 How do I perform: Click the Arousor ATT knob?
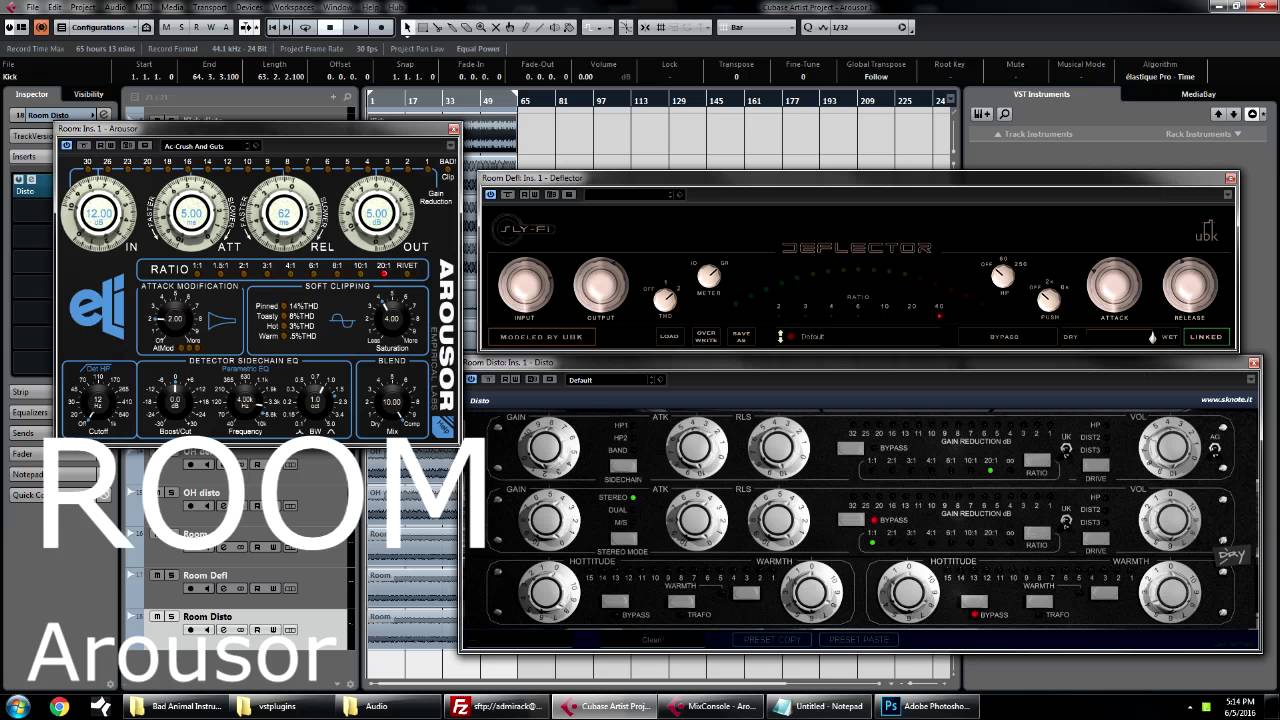(191, 213)
